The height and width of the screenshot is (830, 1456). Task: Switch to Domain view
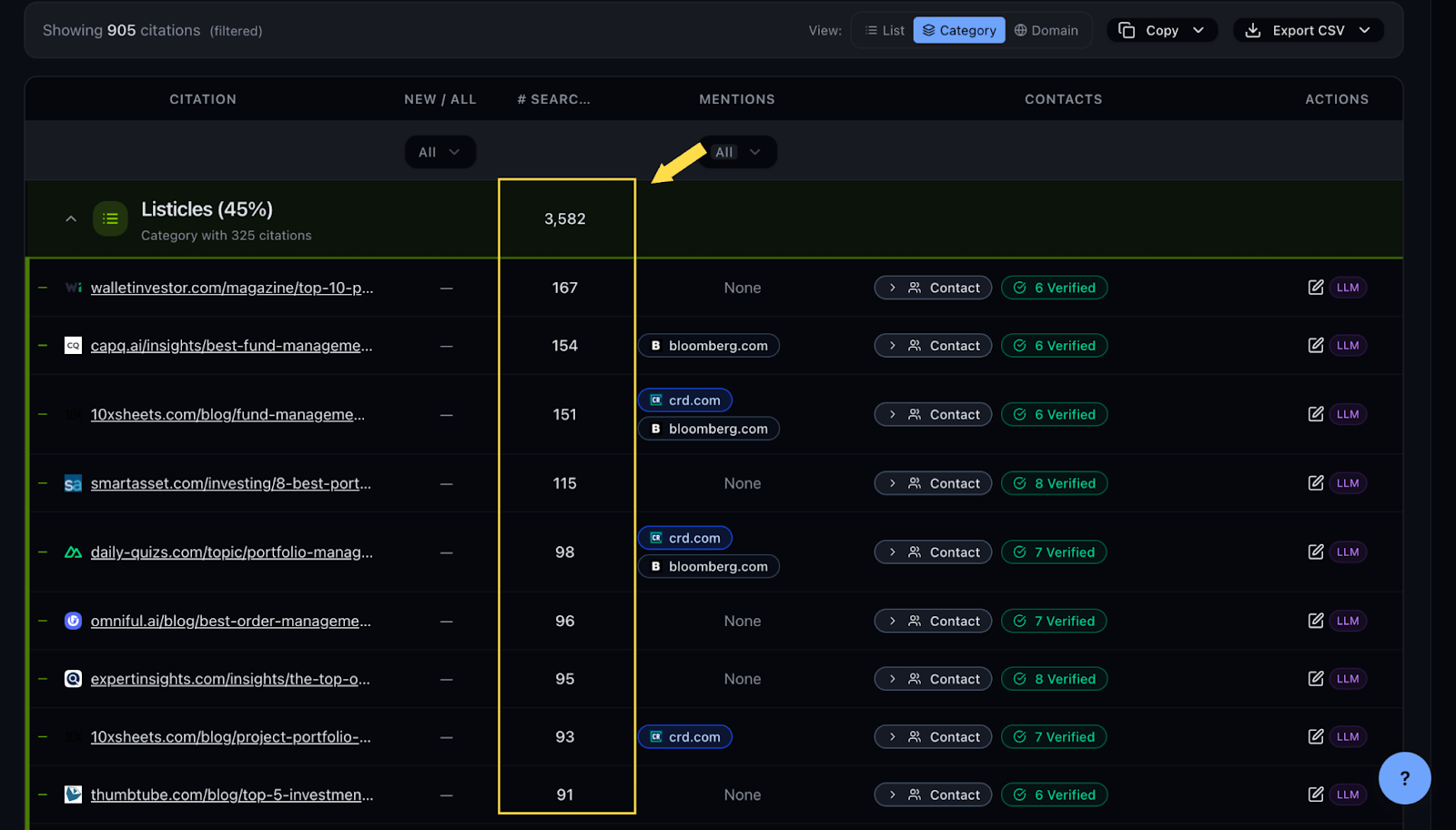click(x=1046, y=30)
